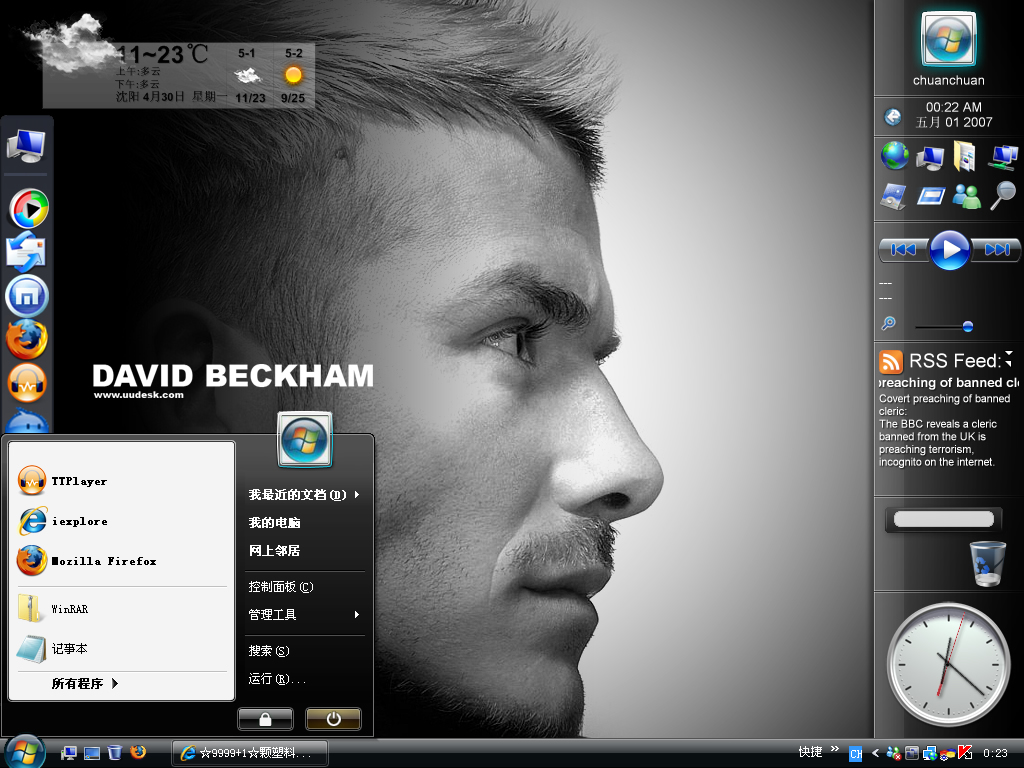The width and height of the screenshot is (1024, 768).
Task: Open the mail envelope icon in left dock
Action: [25, 252]
